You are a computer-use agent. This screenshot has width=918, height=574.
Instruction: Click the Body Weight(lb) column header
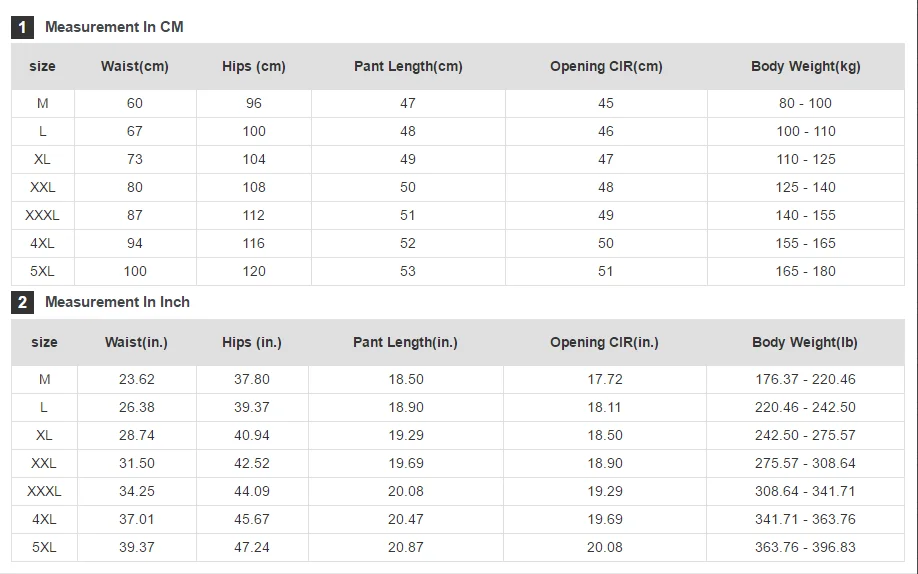point(805,342)
